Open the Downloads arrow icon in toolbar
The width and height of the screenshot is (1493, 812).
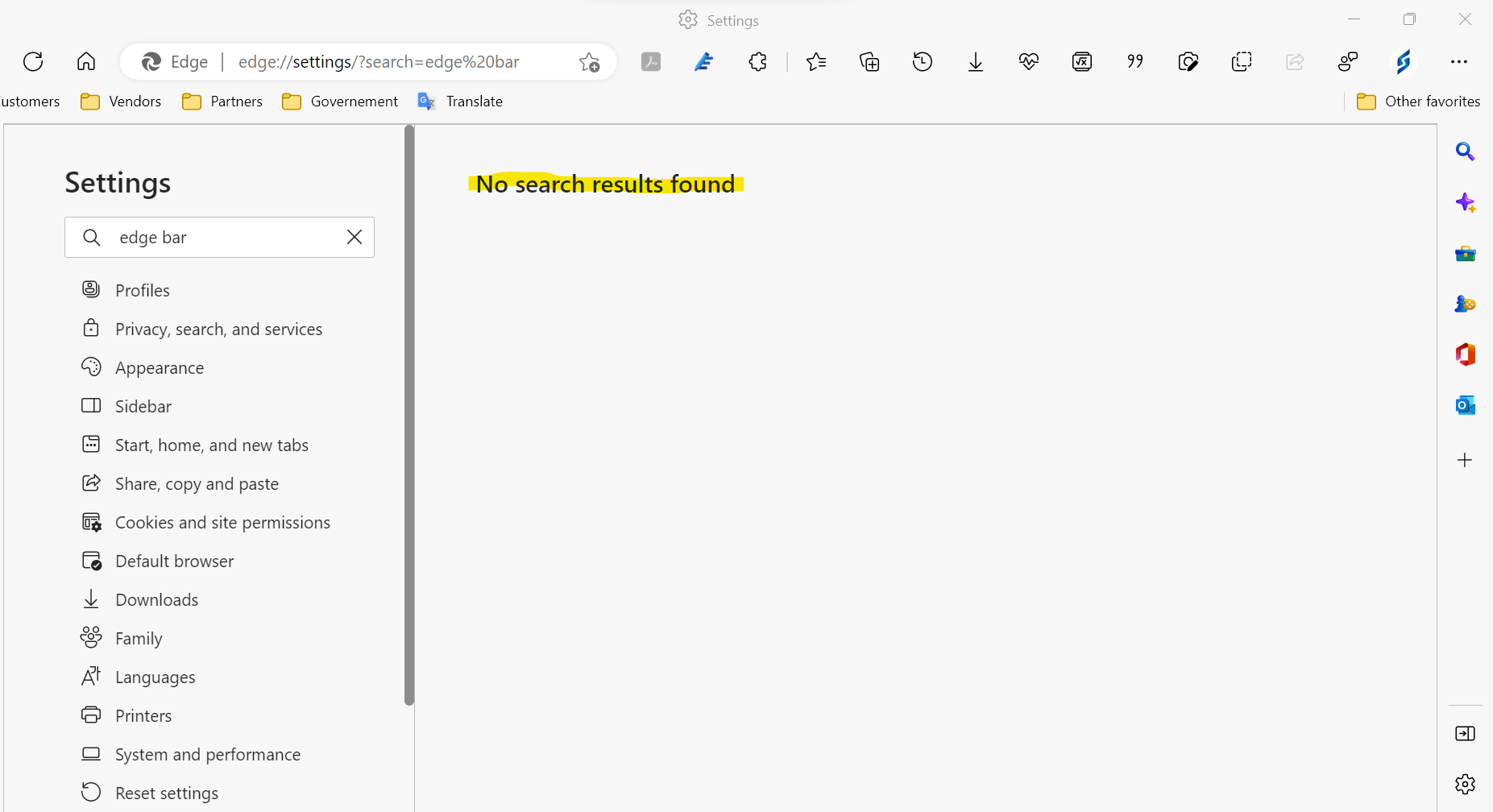point(976,62)
